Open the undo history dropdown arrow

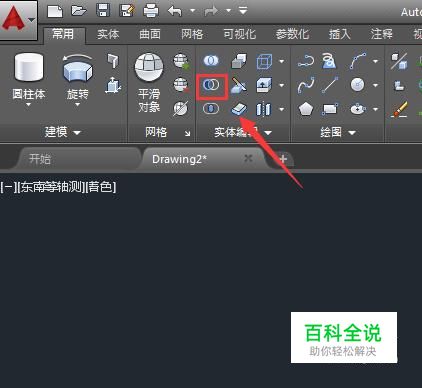(x=192, y=11)
